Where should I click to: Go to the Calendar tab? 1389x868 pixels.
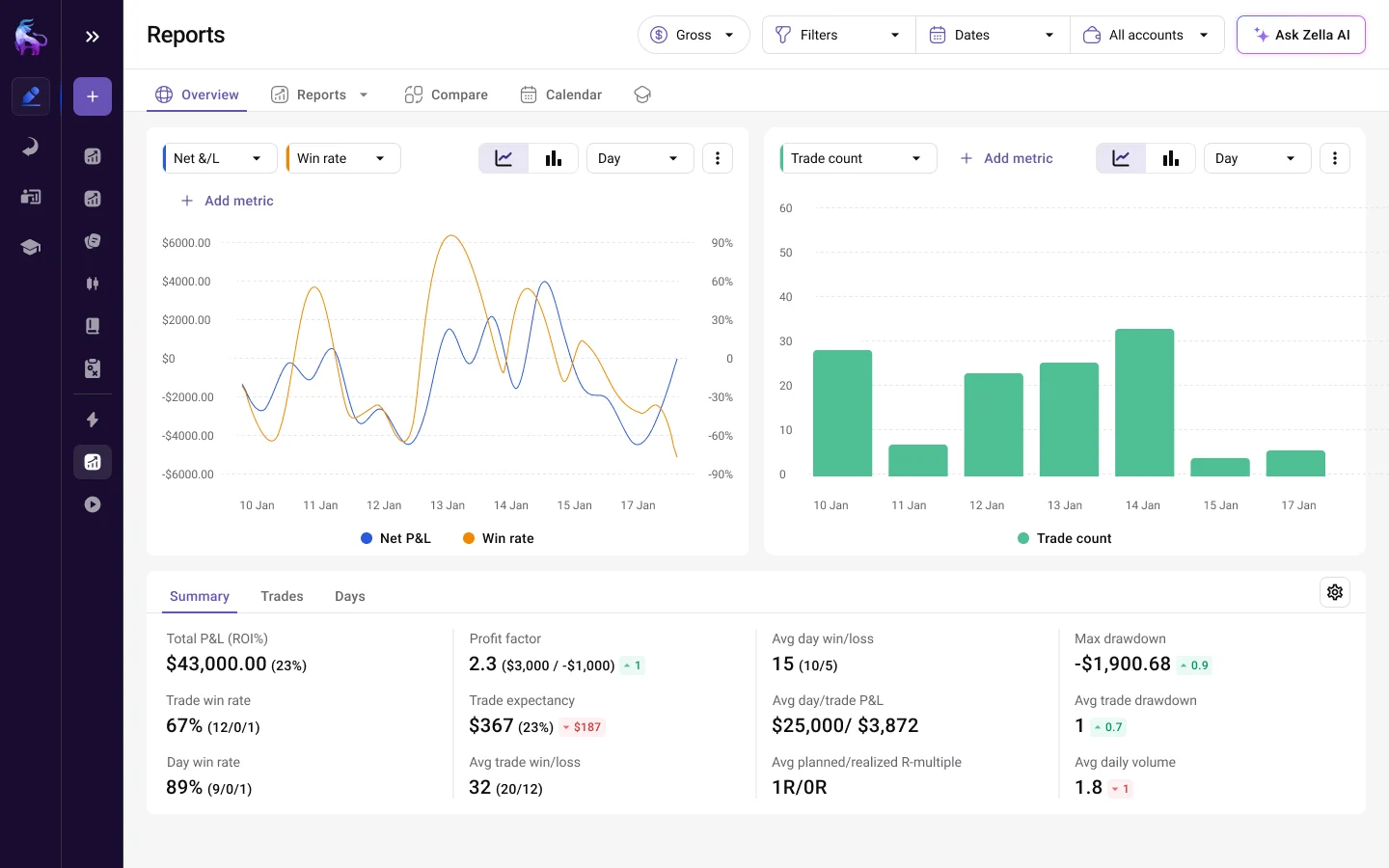coord(560,95)
